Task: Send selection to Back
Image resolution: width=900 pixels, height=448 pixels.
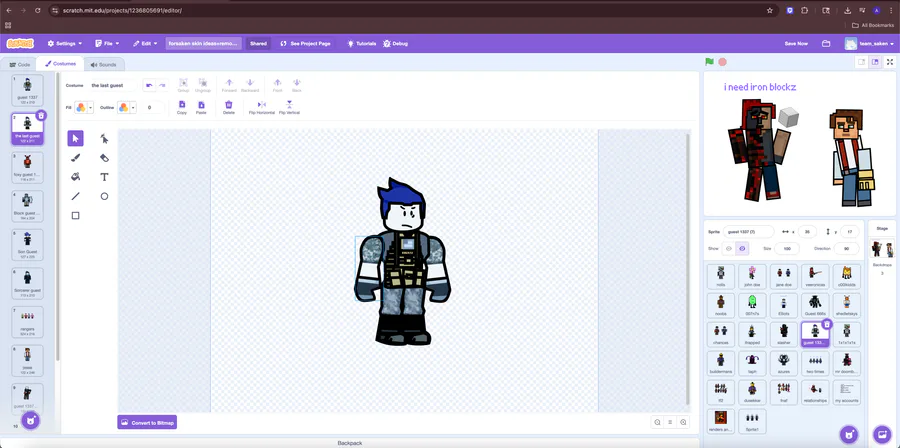Action: 297,83
